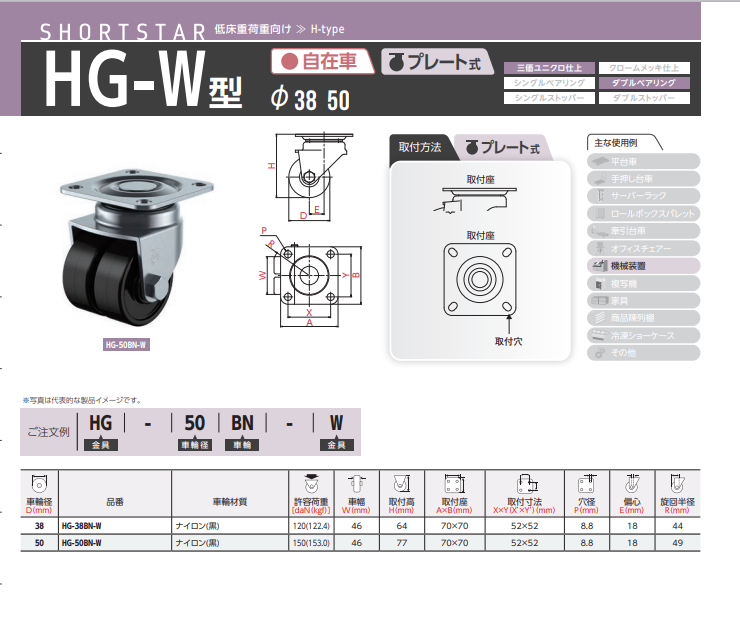Toggle the ダブルベアリング option
The image size is (740, 624).
[x=643, y=83]
